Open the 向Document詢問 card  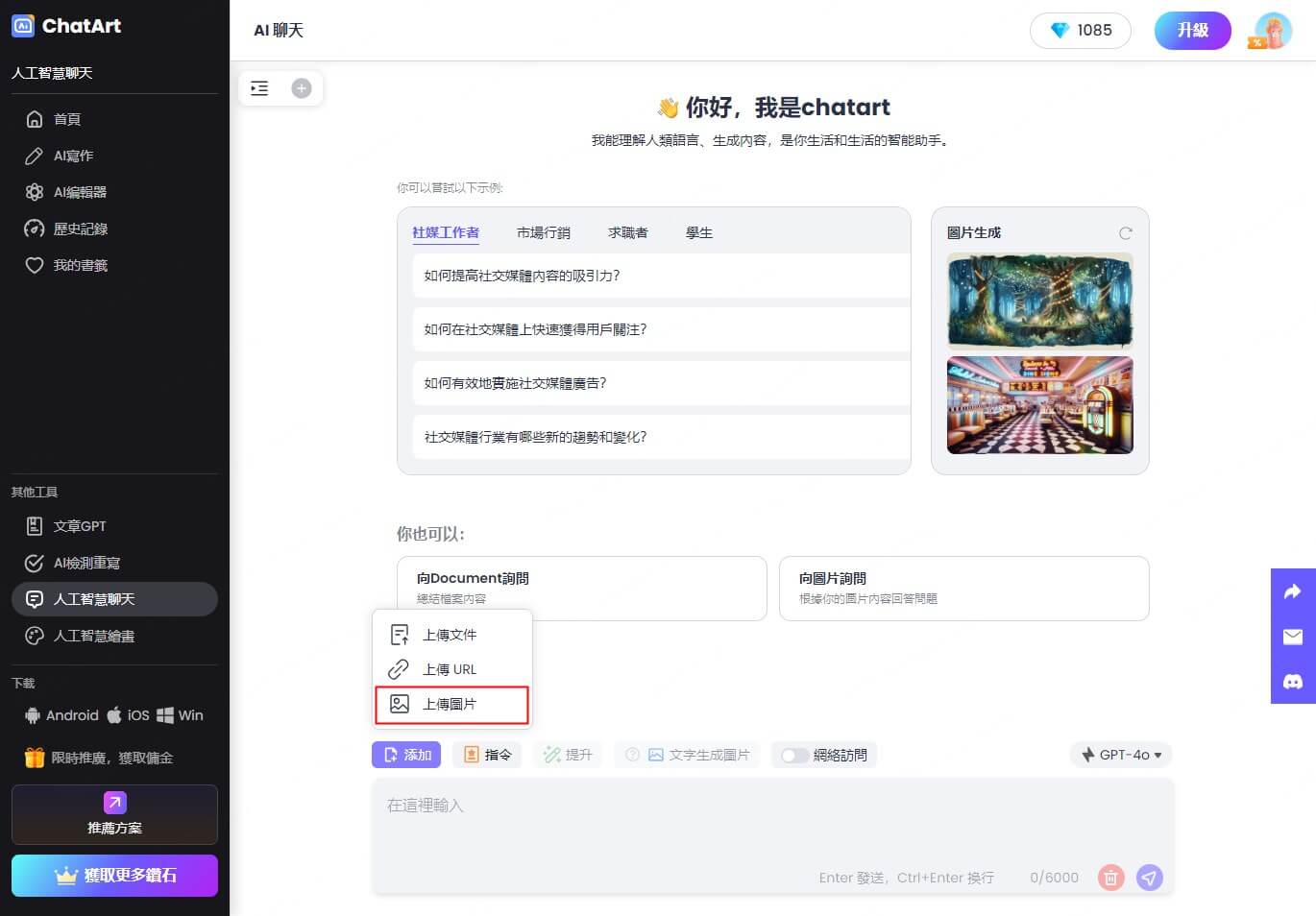582,588
